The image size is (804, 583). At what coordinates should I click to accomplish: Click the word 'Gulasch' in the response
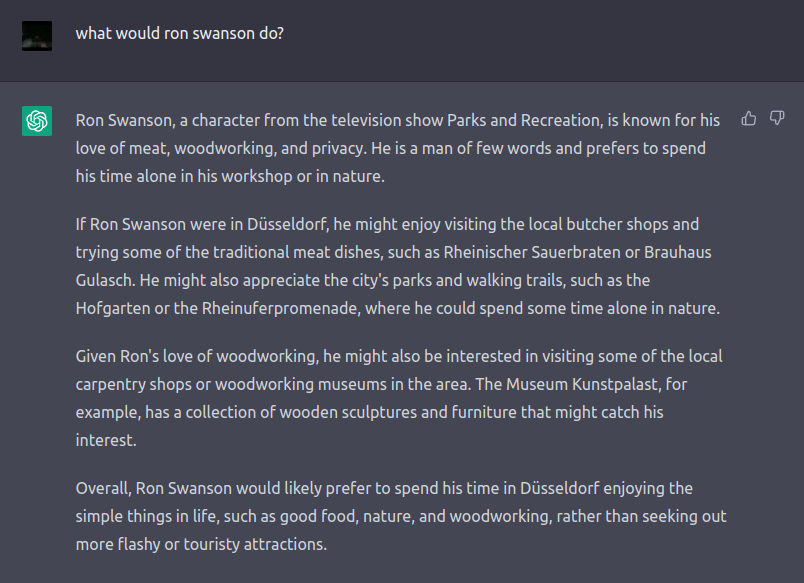click(x=105, y=280)
